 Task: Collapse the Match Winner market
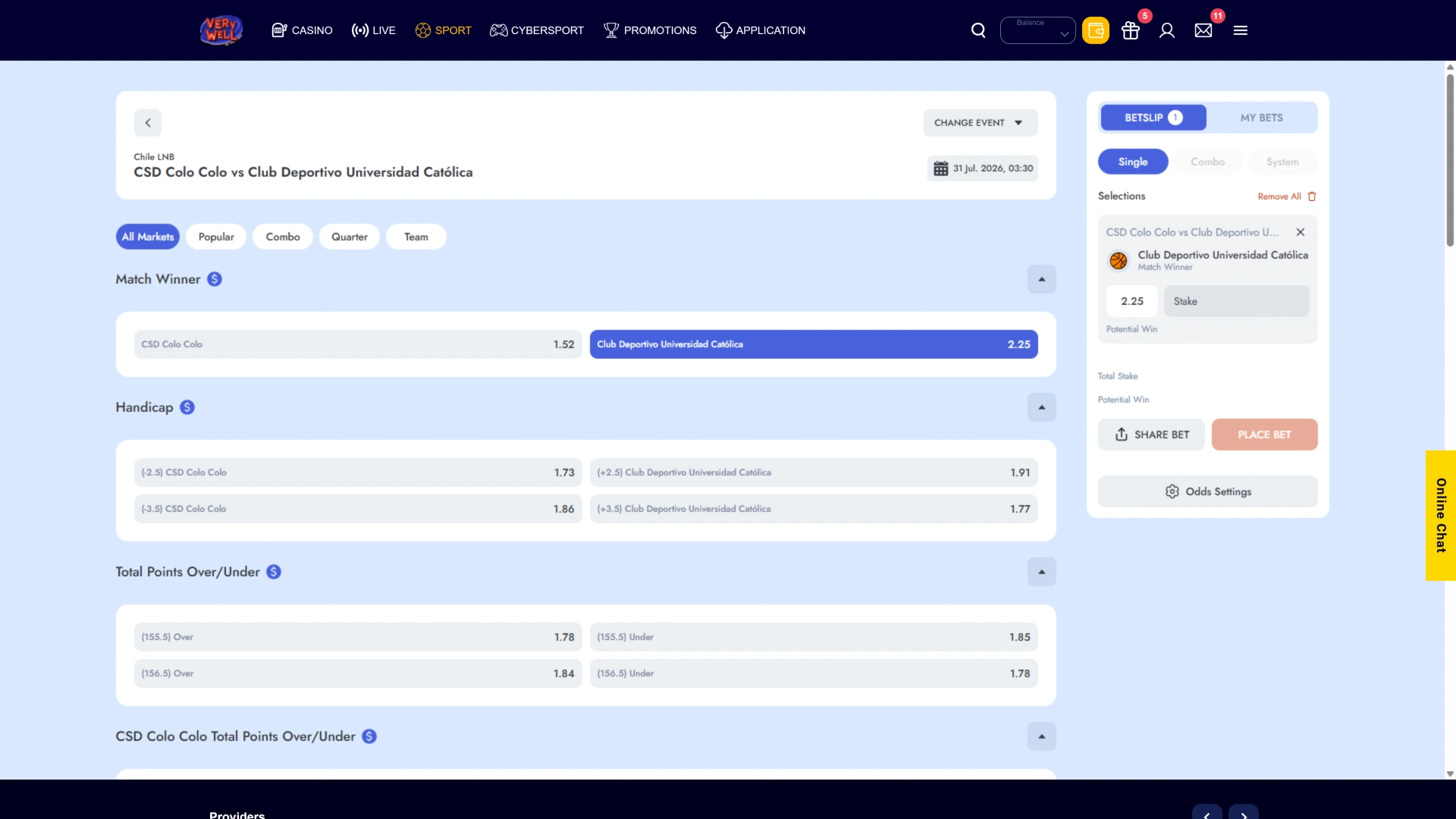point(1042,279)
